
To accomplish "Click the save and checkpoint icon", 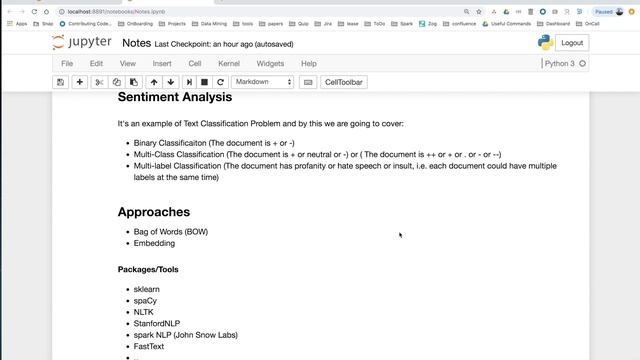I will (x=60, y=82).
